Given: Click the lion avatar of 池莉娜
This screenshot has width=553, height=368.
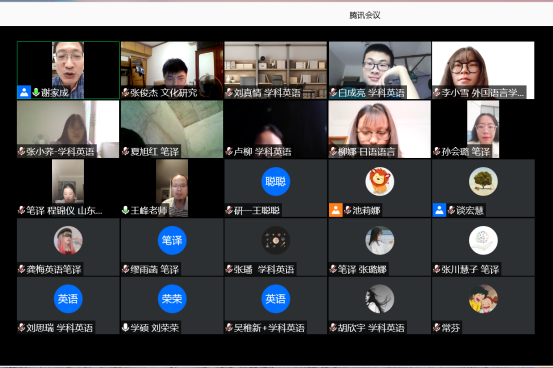Looking at the screenshot, I should (379, 181).
